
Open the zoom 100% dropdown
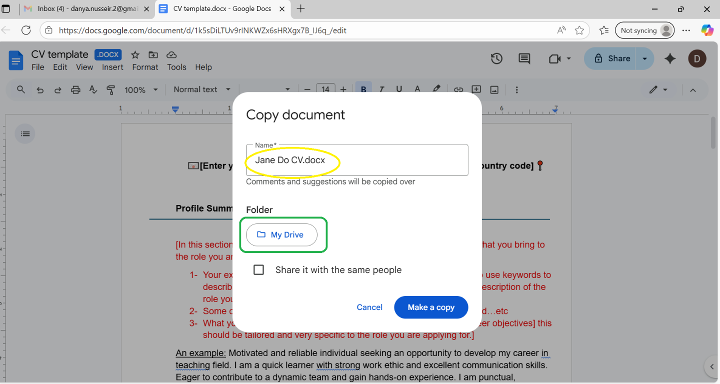141,90
